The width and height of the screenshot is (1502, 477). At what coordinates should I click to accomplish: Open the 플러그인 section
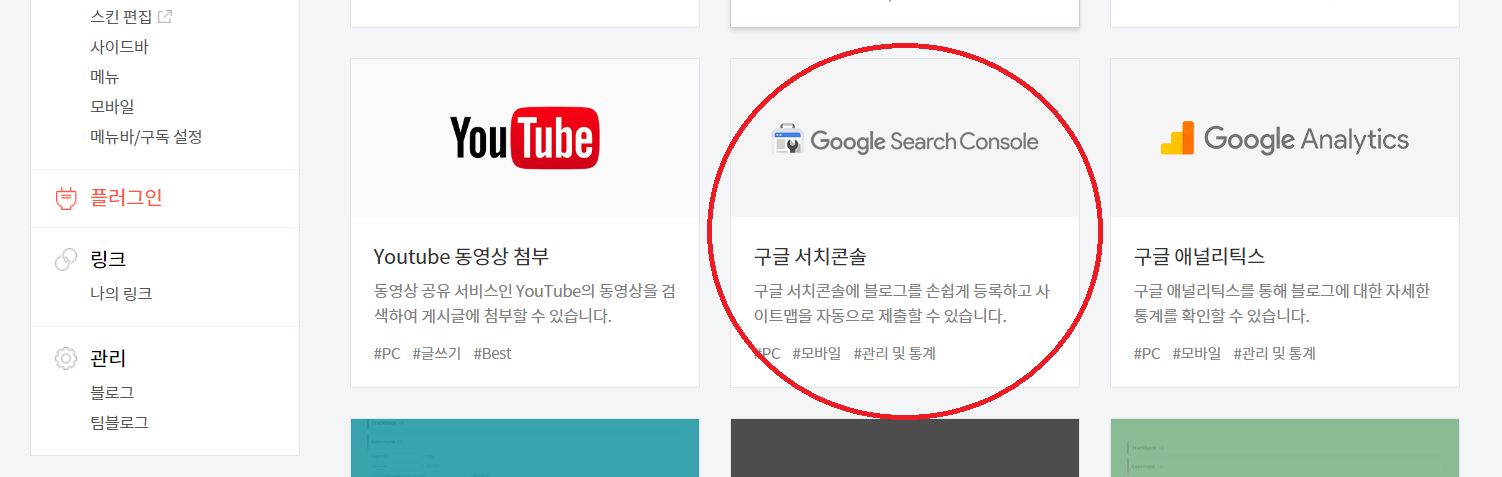tap(126, 197)
